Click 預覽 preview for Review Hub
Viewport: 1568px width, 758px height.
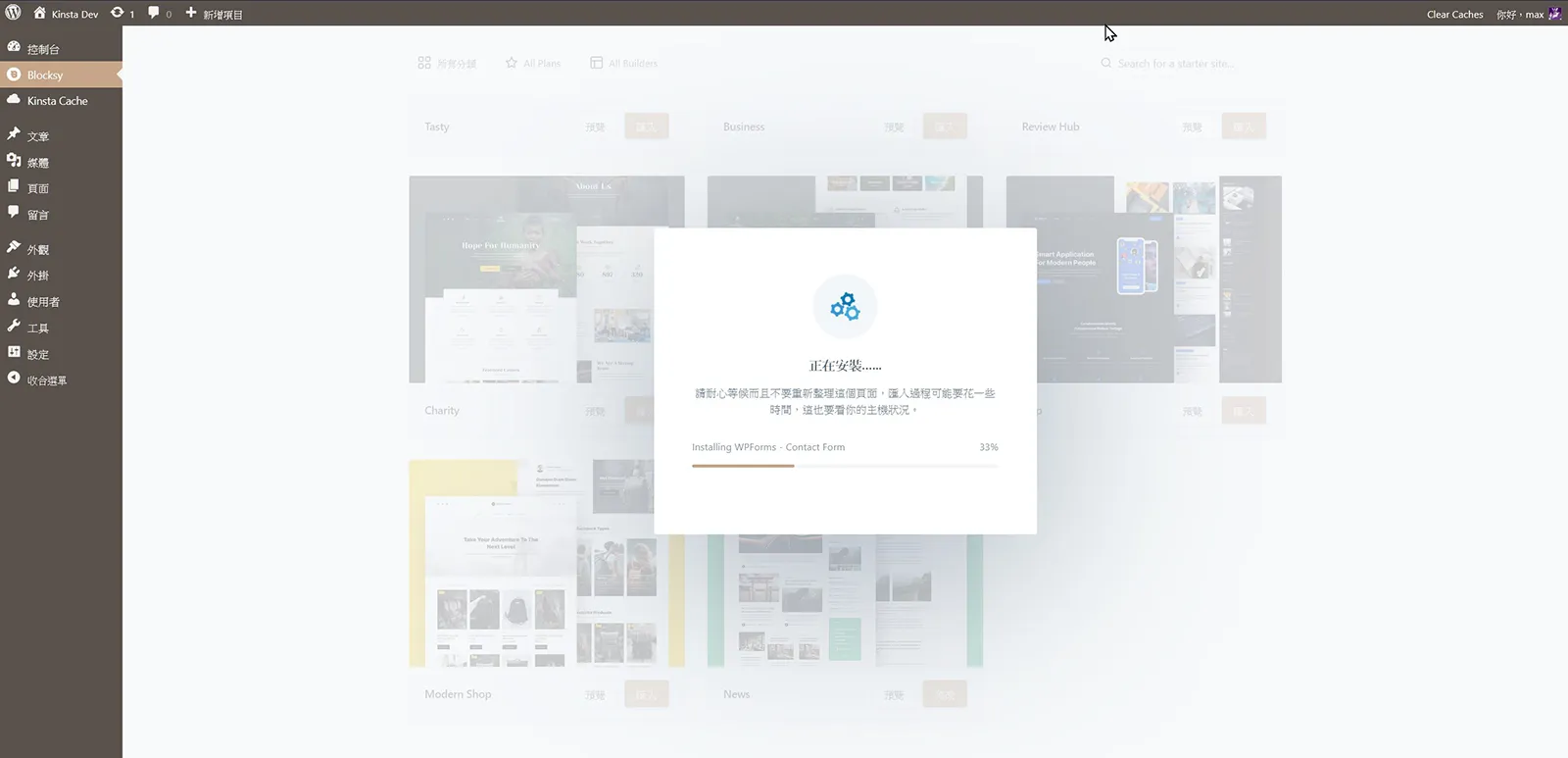point(1192,126)
